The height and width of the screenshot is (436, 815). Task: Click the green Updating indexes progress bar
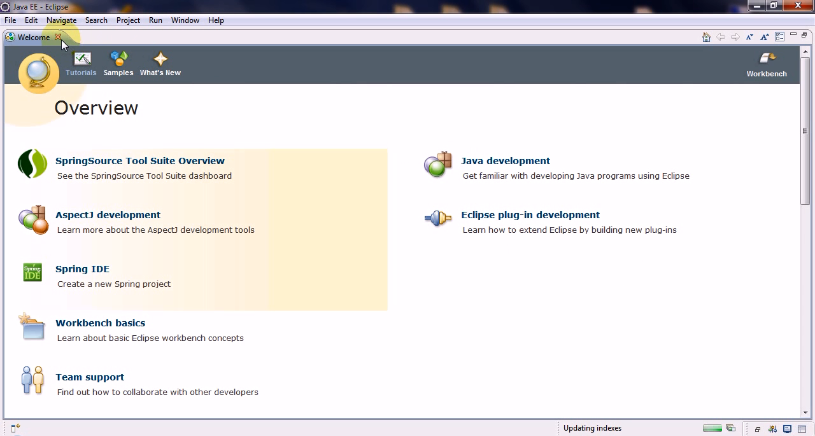pos(712,428)
